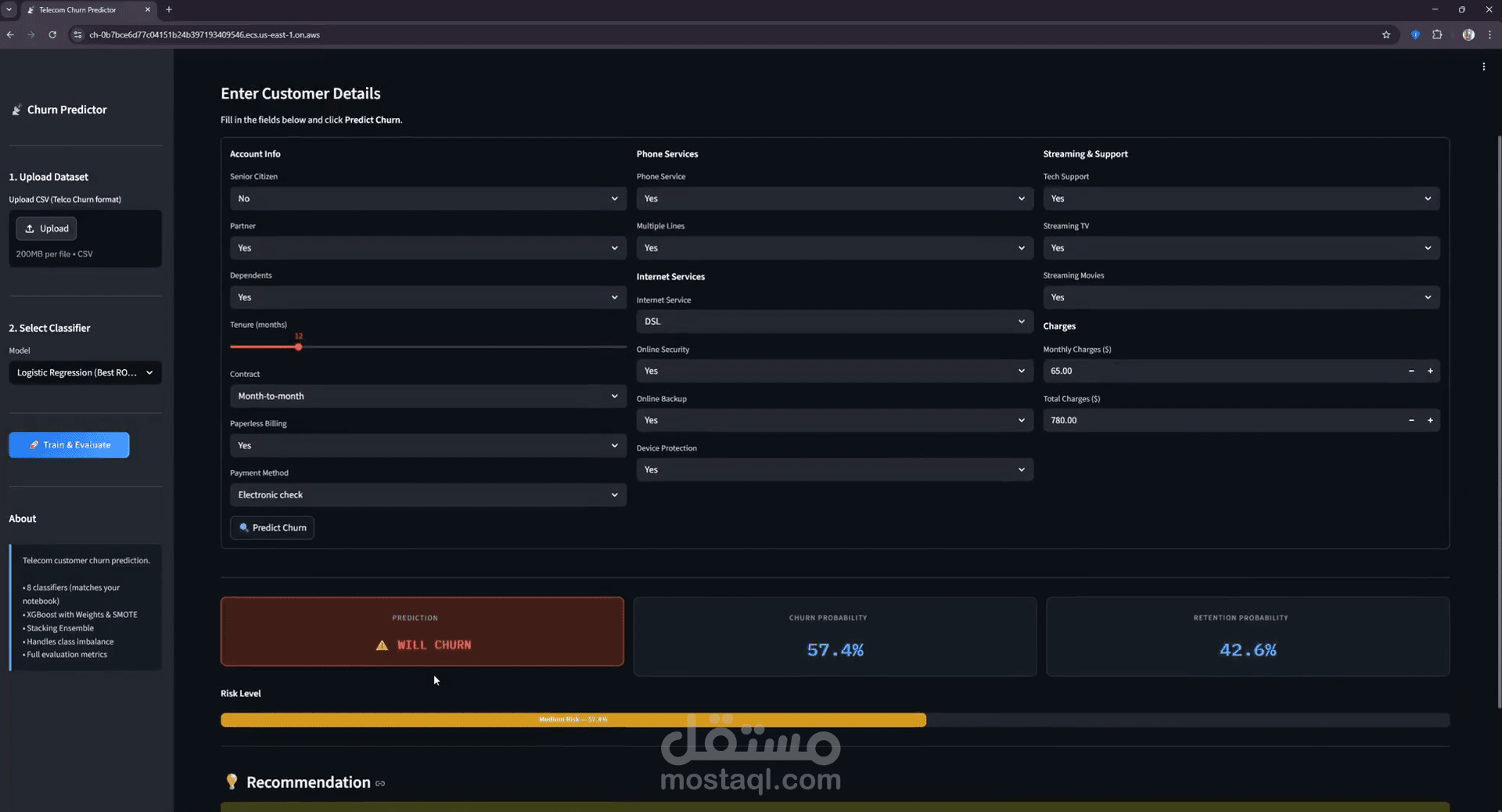Open the Streamlit app options menu
The image size is (1502, 812).
coord(1483,66)
